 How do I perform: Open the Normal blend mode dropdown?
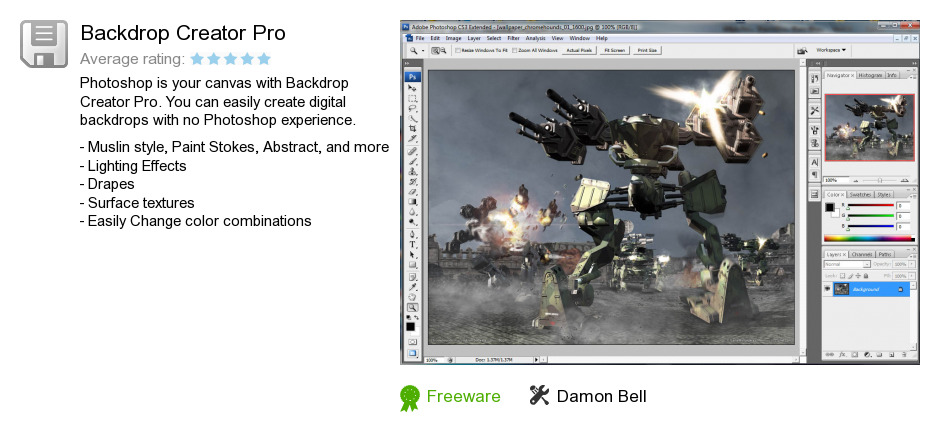pyautogui.click(x=847, y=264)
